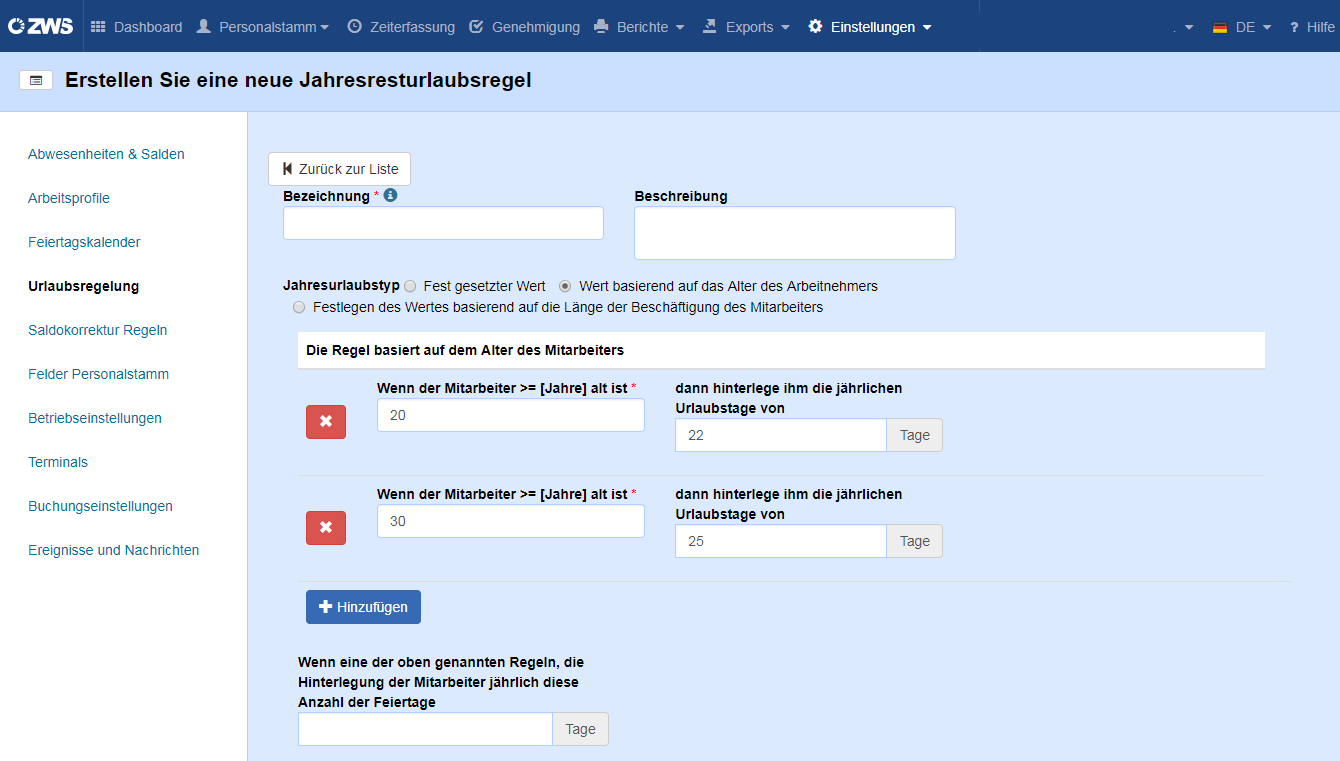The width and height of the screenshot is (1340, 761).
Task: Edit age field containing 30
Action: tap(511, 521)
